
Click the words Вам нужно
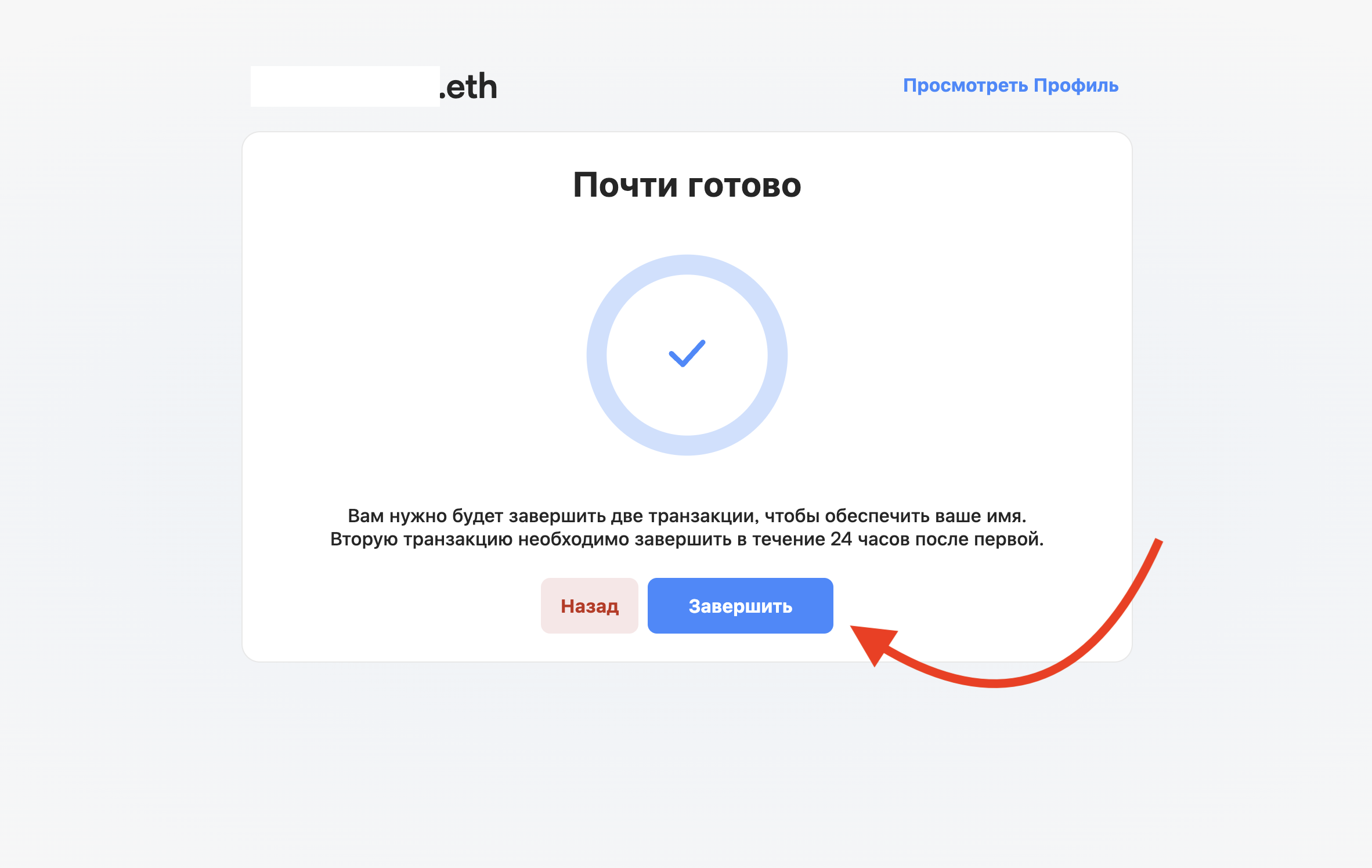(397, 516)
